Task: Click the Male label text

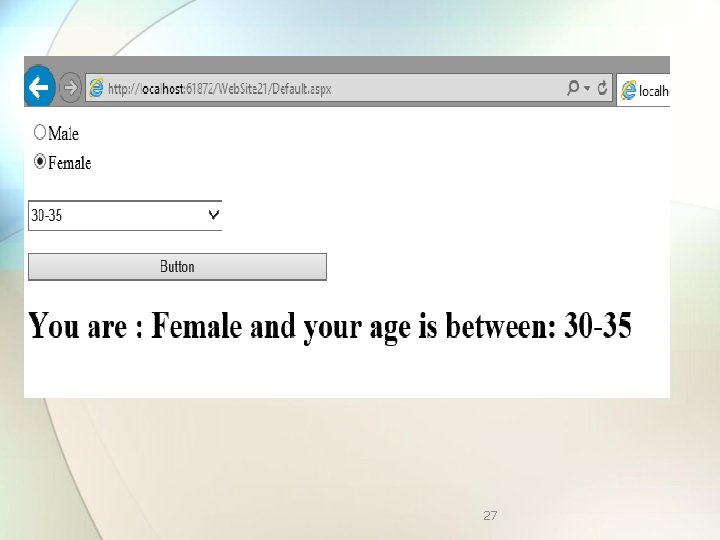Action: [x=63, y=134]
